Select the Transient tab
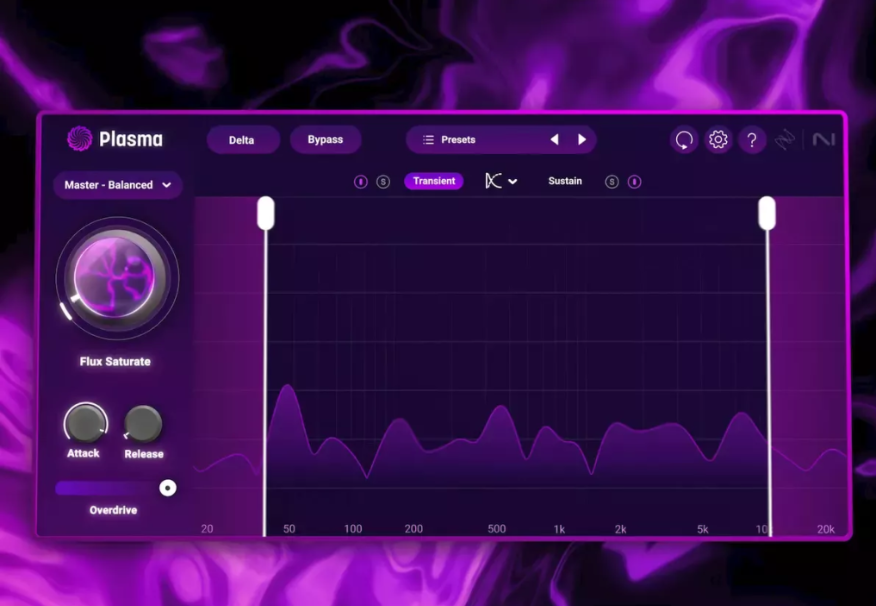 click(x=434, y=181)
